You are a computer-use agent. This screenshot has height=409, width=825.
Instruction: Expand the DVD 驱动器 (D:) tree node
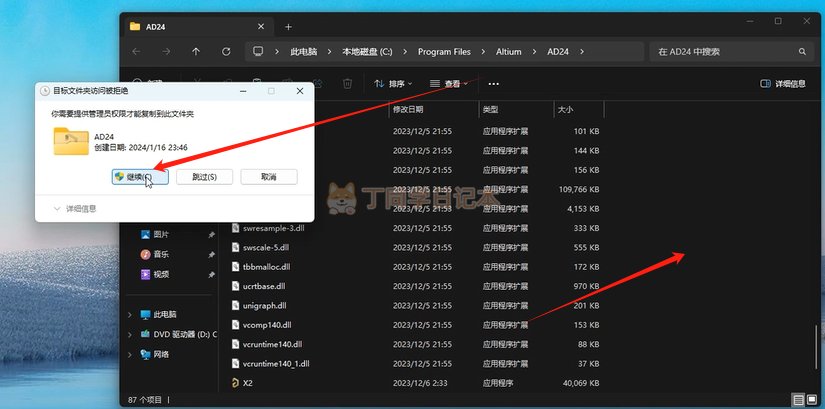[x=130, y=334]
